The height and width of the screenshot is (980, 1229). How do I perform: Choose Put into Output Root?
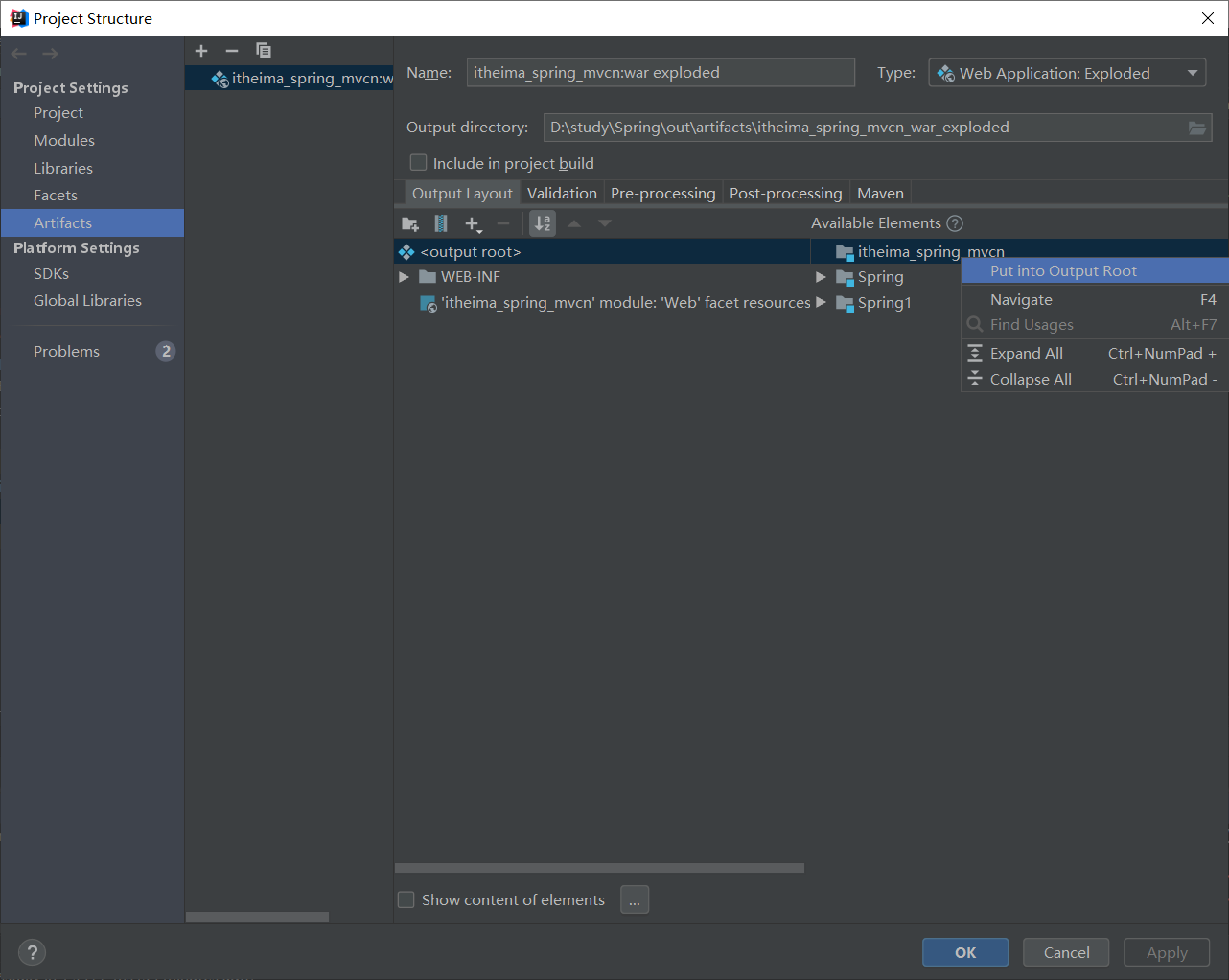pos(1095,271)
